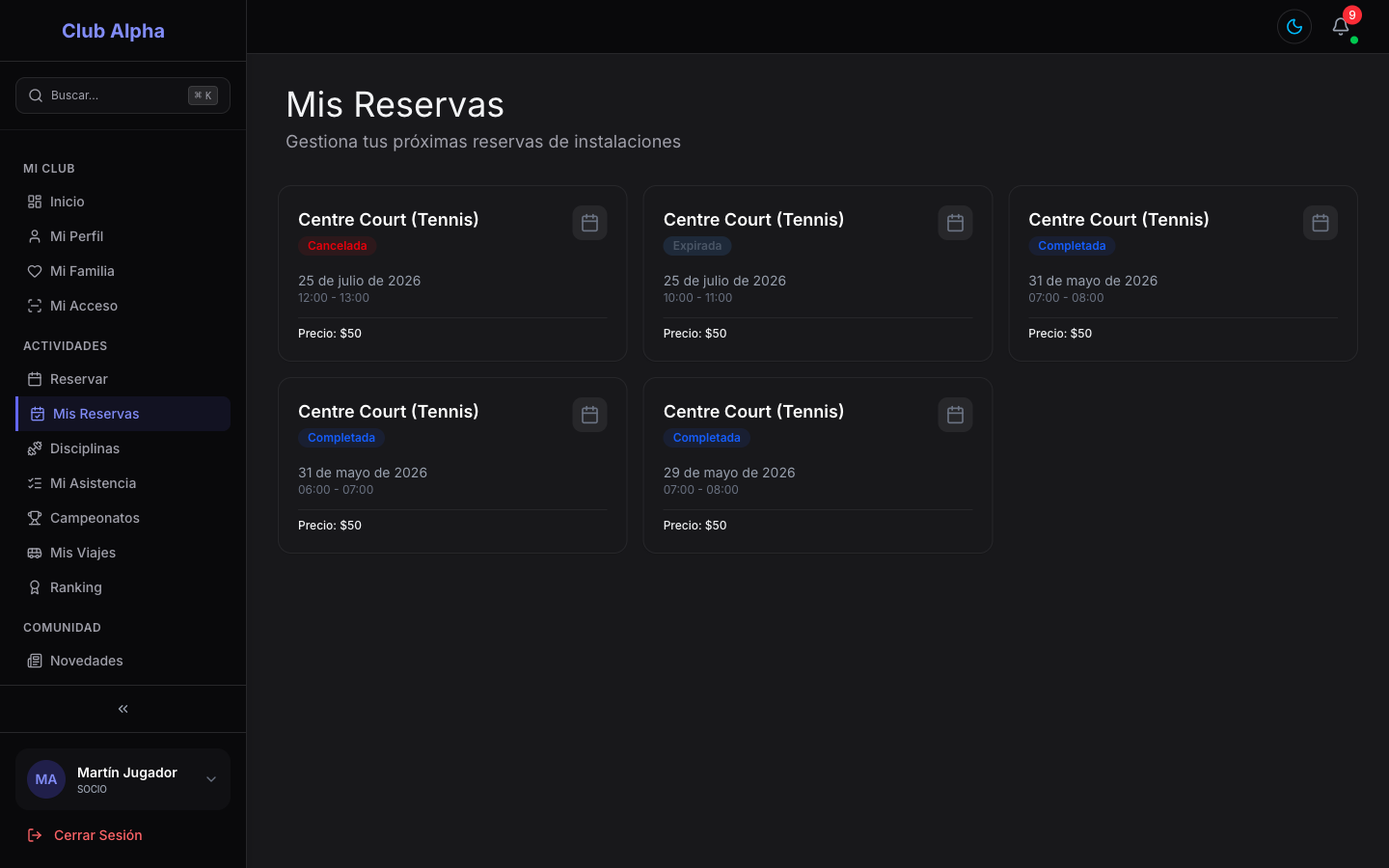Open Mi Familia section

[123, 271]
